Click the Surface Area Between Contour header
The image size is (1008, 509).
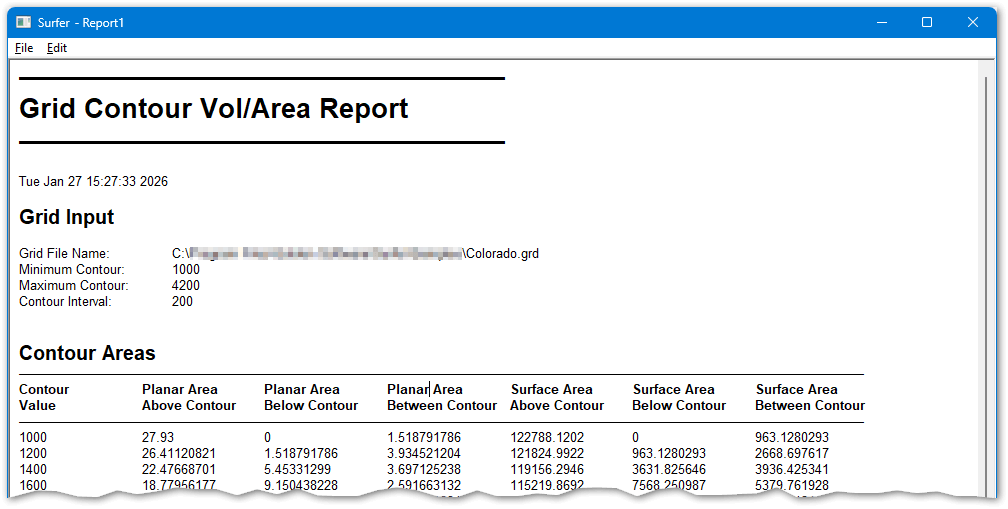pyautogui.click(x=809, y=398)
